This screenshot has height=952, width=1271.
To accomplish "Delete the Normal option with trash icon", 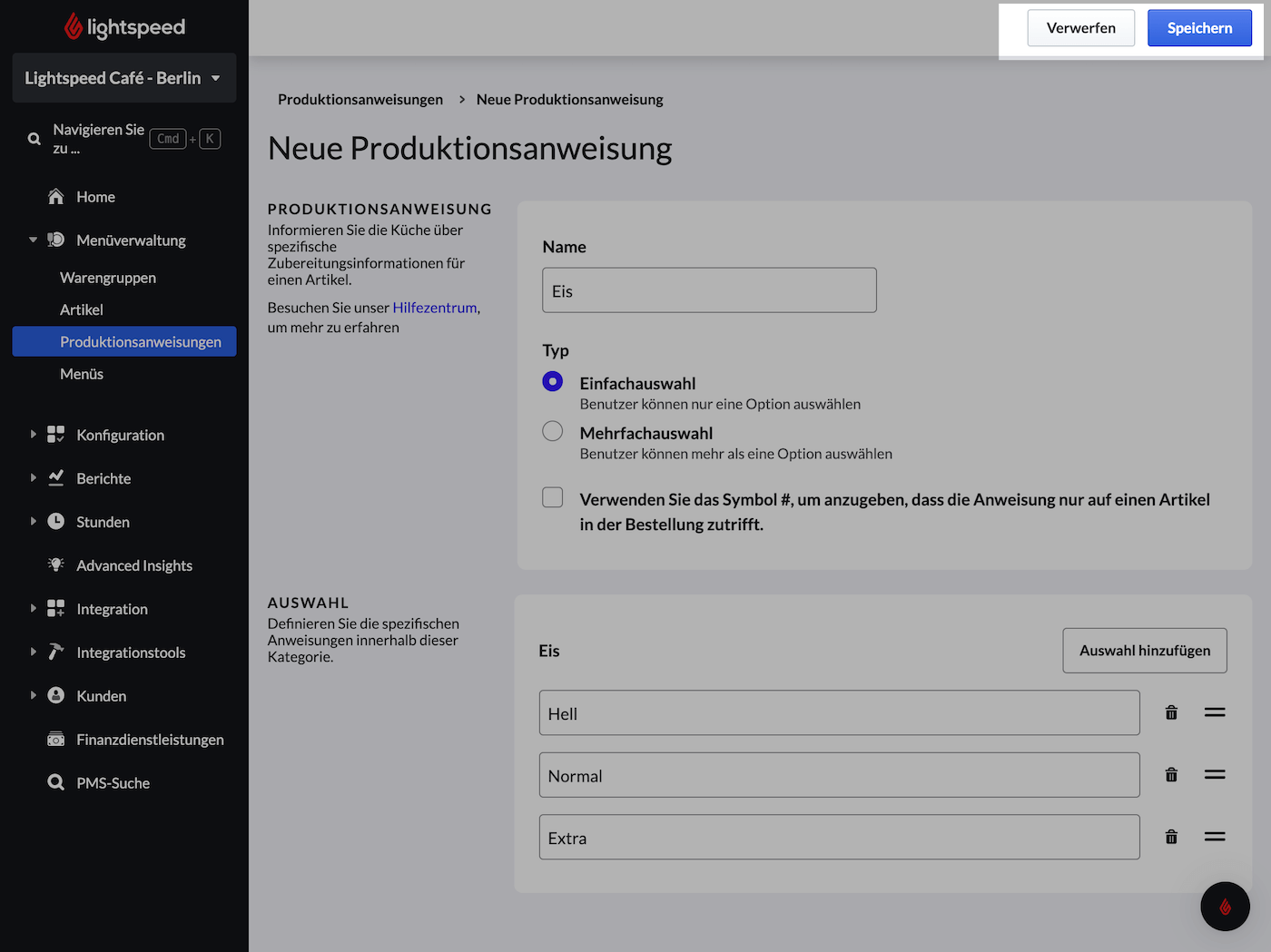I will 1171,775.
